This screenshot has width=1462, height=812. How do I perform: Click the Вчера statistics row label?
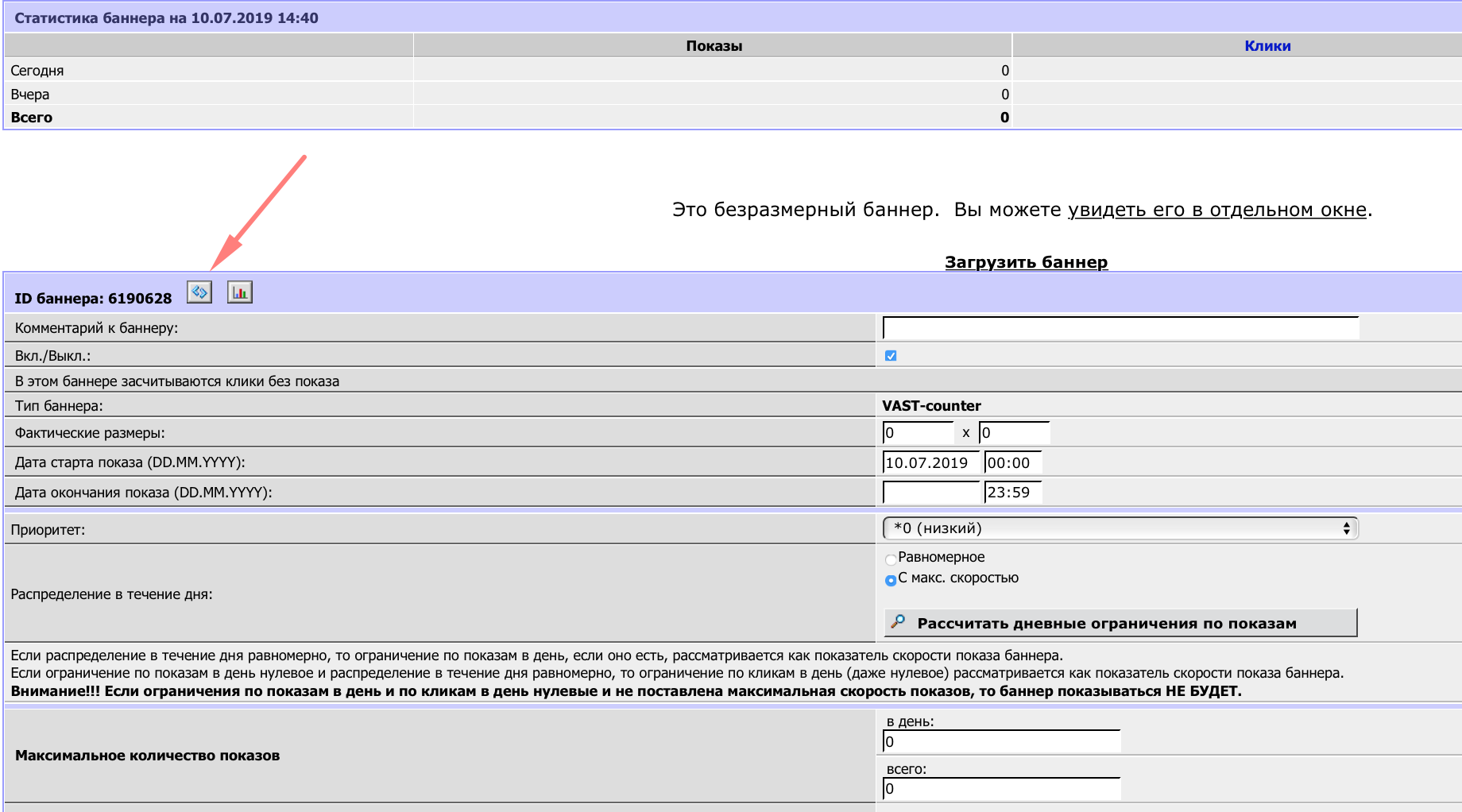click(30, 95)
